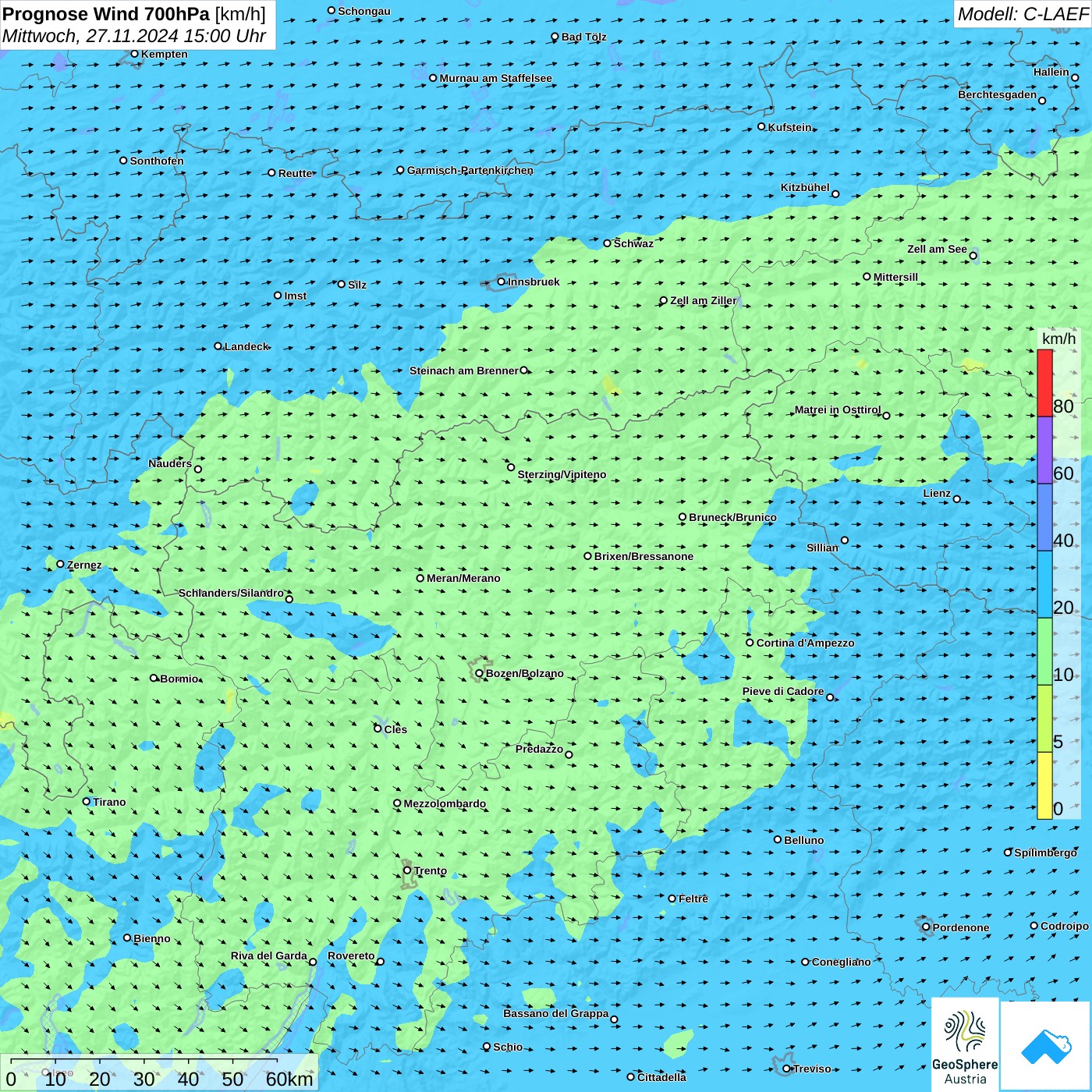Click the GeoSphere Austria logo

pos(965,1045)
